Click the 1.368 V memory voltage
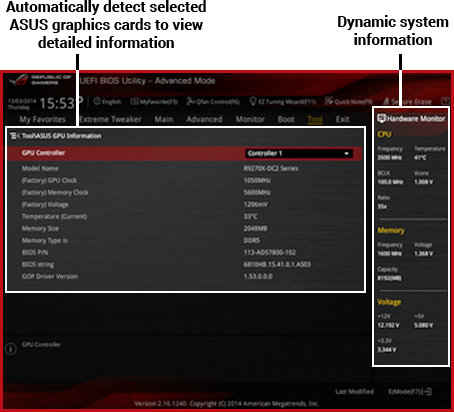The width and height of the screenshot is (454, 412). point(424,254)
